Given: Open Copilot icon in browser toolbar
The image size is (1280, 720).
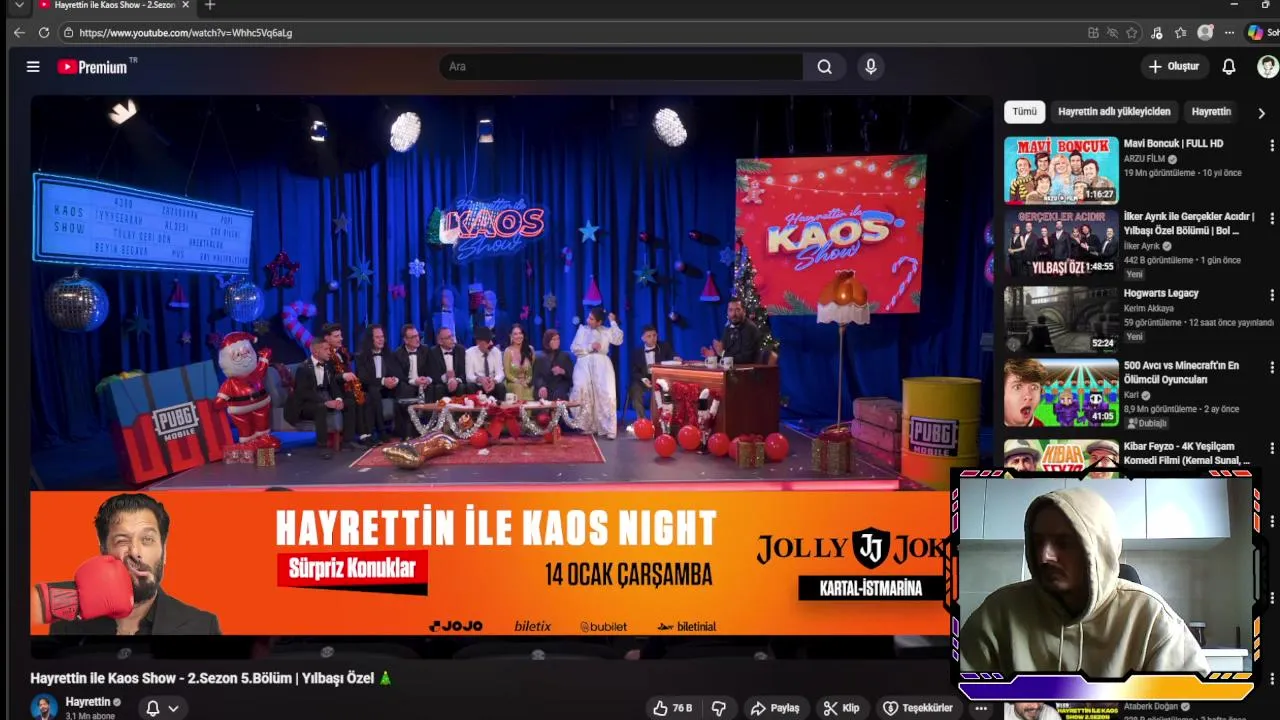Looking at the screenshot, I should point(1255,33).
